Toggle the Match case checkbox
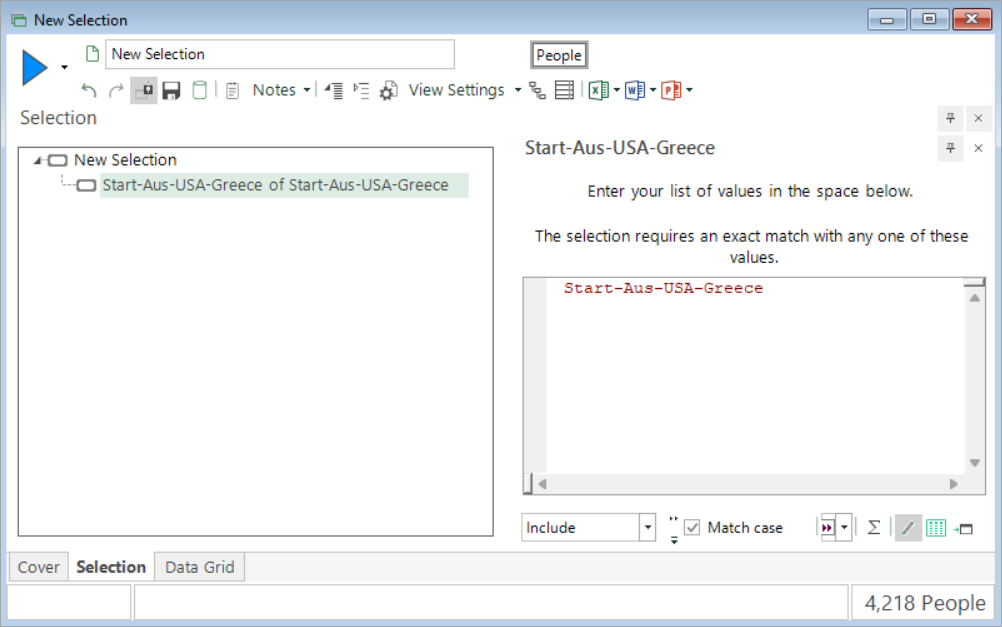 point(692,528)
